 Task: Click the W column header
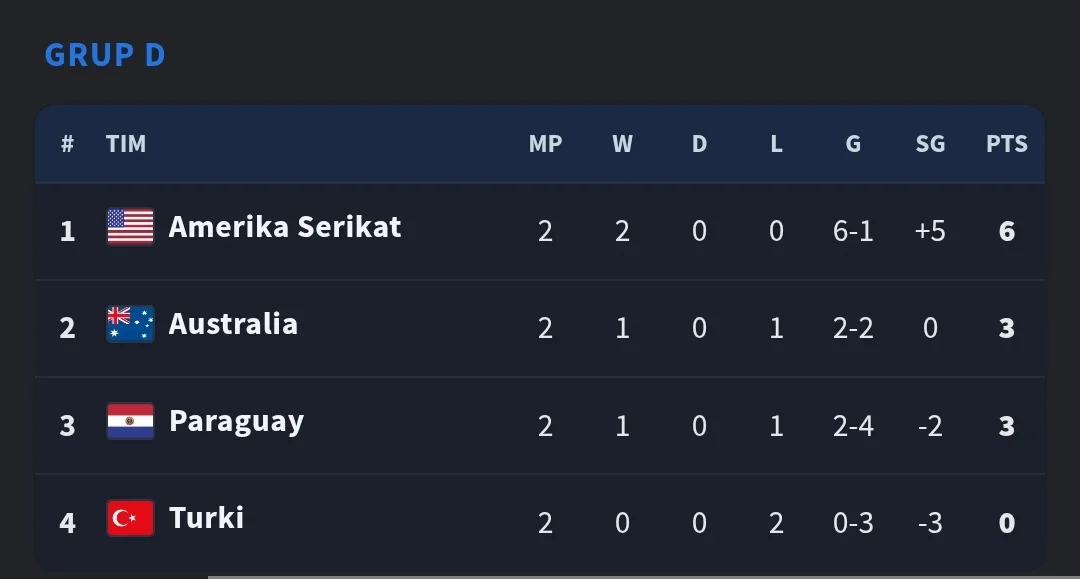[623, 144]
